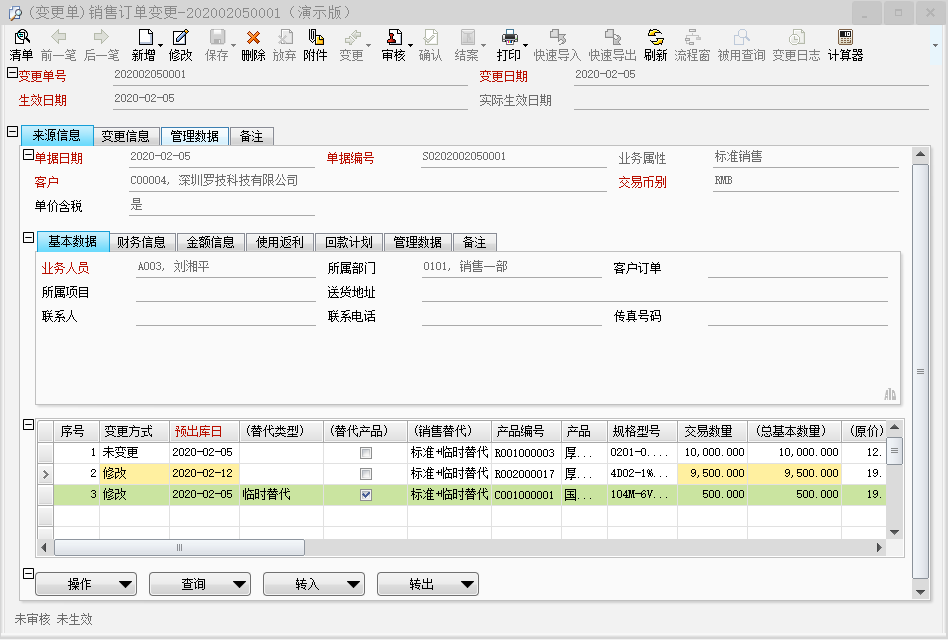
Task: Click grid horizontal scroll right arrow
Action: pos(879,548)
